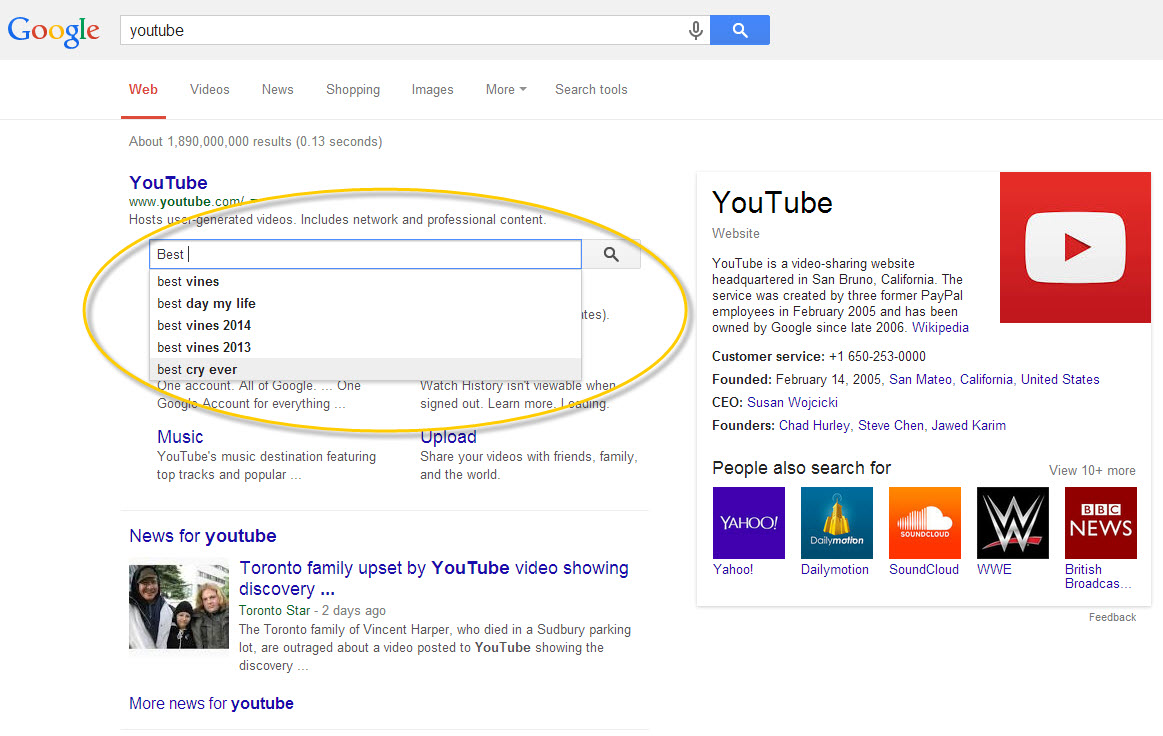Choose the 'best vines 2014' suggestion
Viewport: 1163px width, 736px height.
[204, 325]
